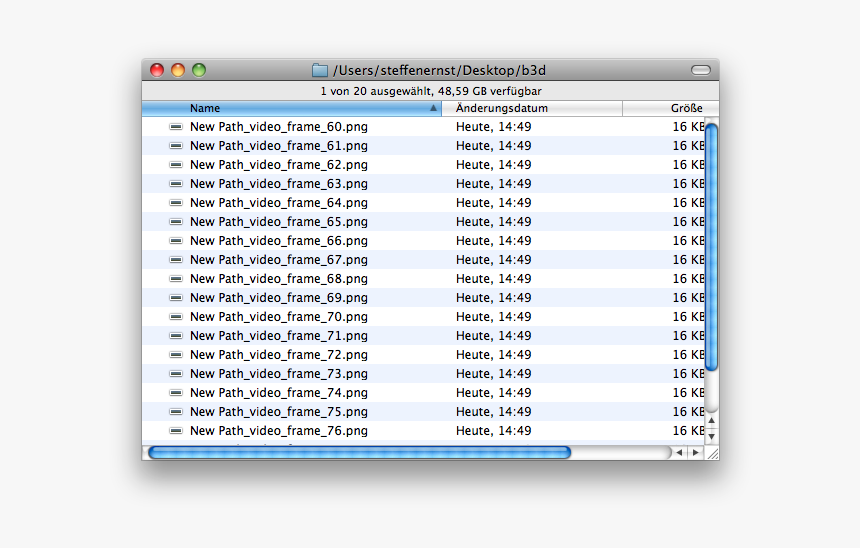Click the window resize grip corner

tap(712, 453)
